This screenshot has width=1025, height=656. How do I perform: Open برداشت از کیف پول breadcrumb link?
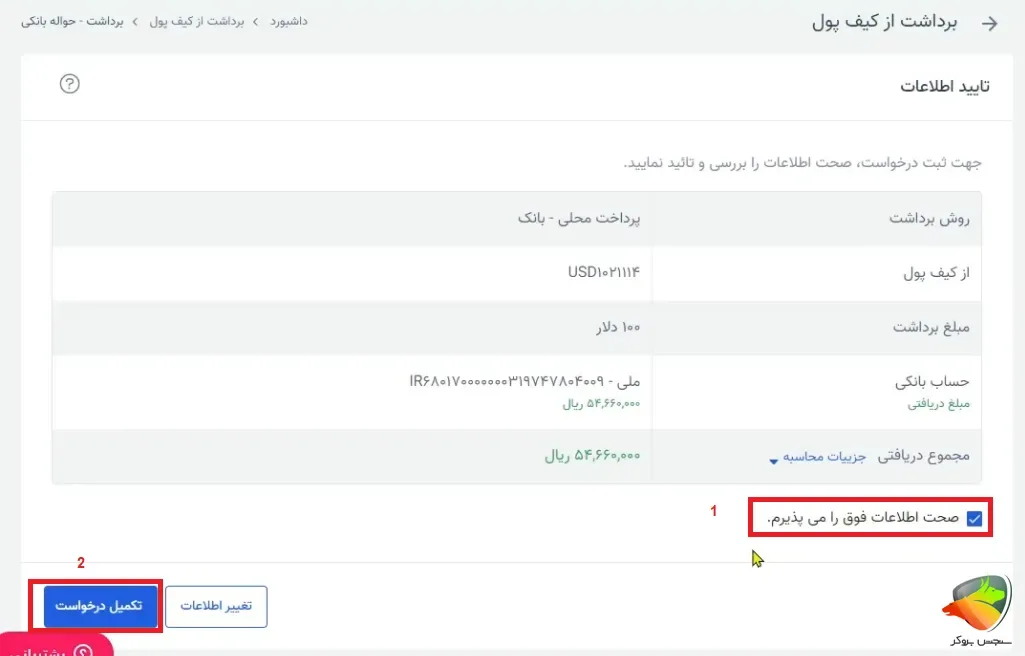[x=197, y=22]
